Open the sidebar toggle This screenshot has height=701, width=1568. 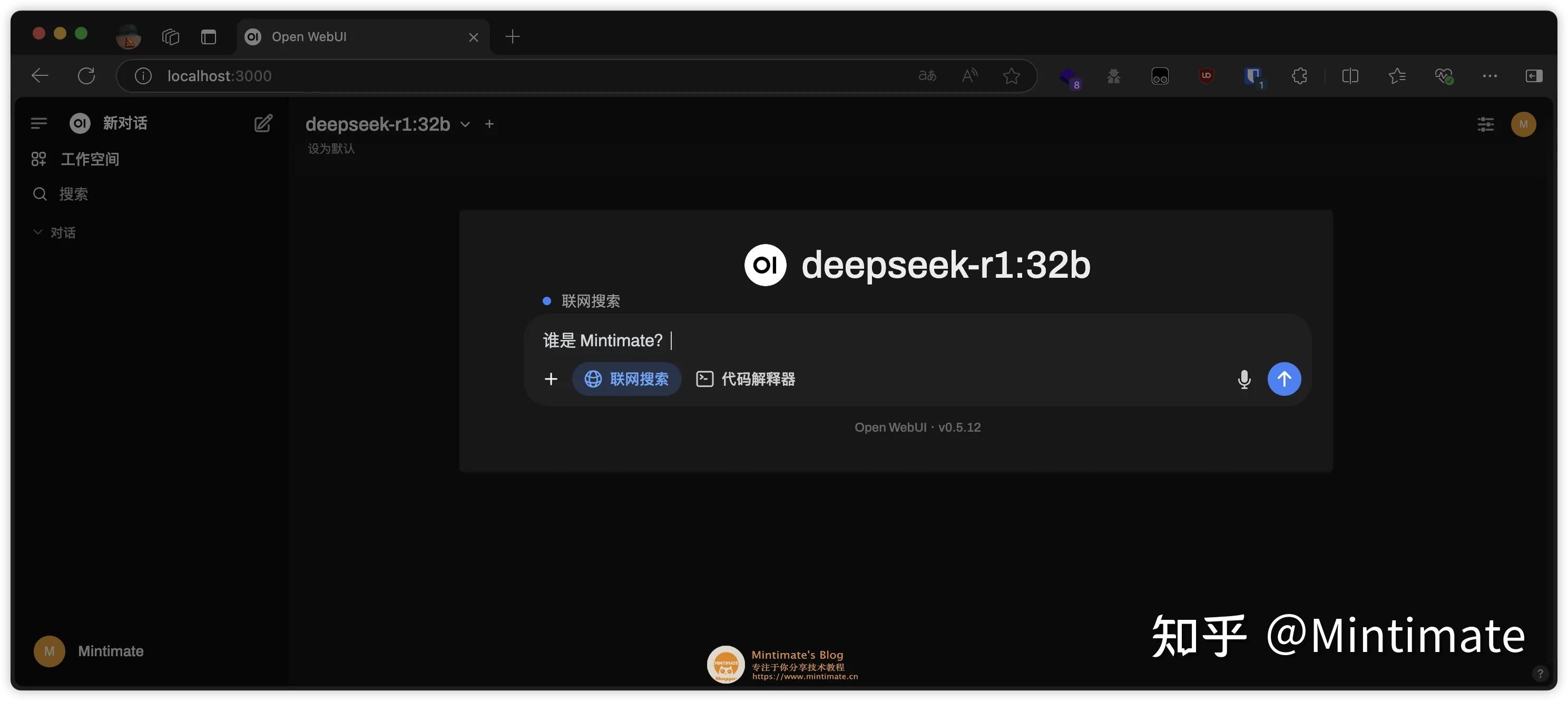38,123
